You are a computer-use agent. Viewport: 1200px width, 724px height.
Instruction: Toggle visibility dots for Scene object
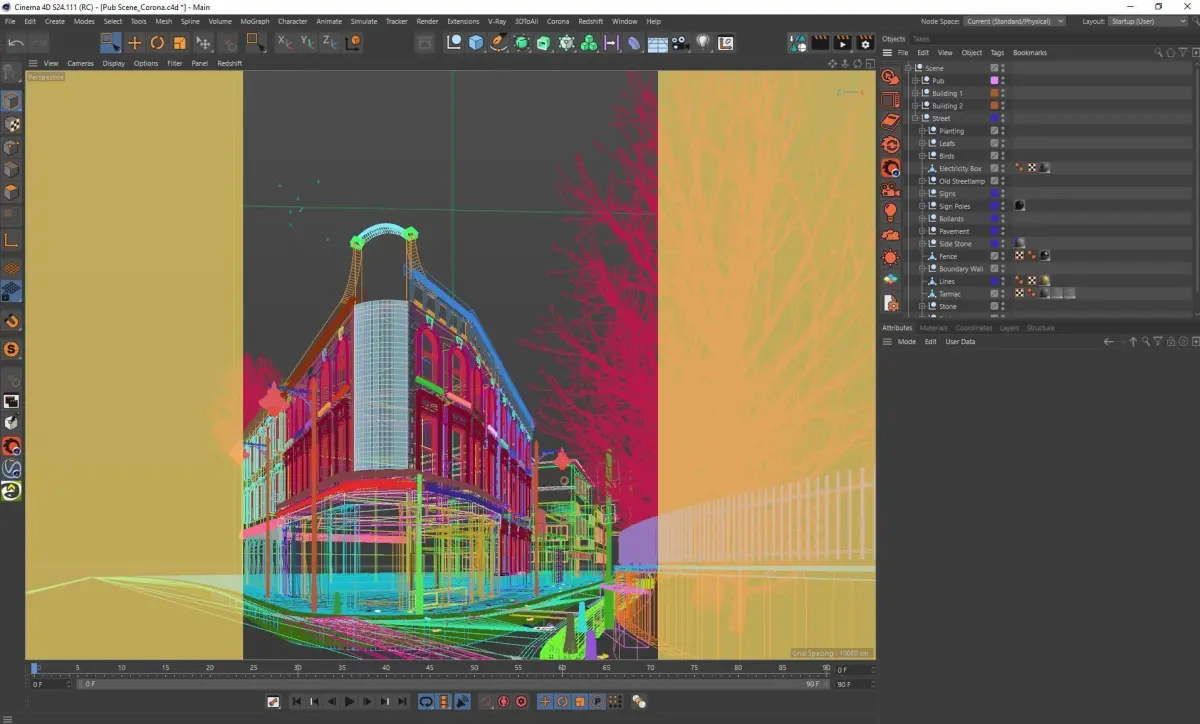pyautogui.click(x=1003, y=68)
